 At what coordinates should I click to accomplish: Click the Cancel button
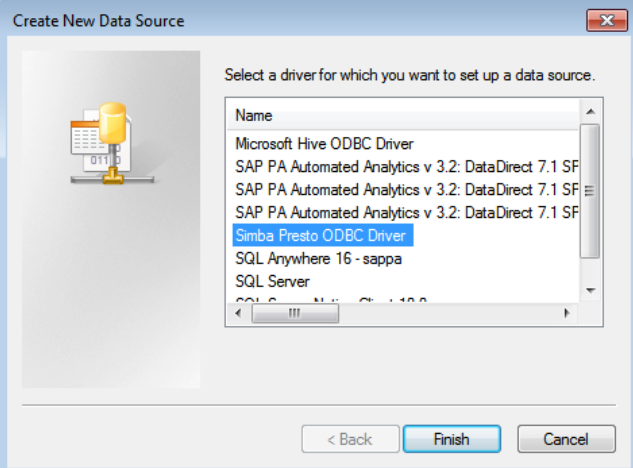(x=566, y=439)
